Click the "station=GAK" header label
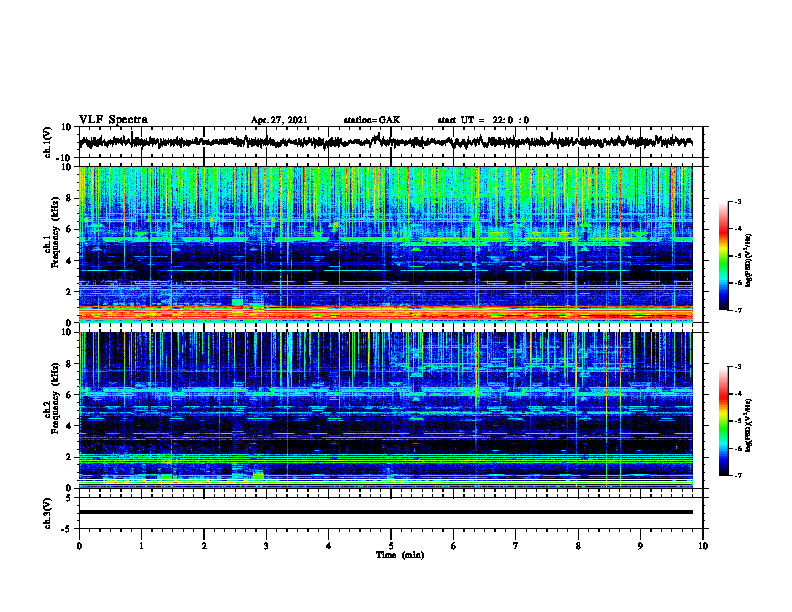 click(372, 120)
